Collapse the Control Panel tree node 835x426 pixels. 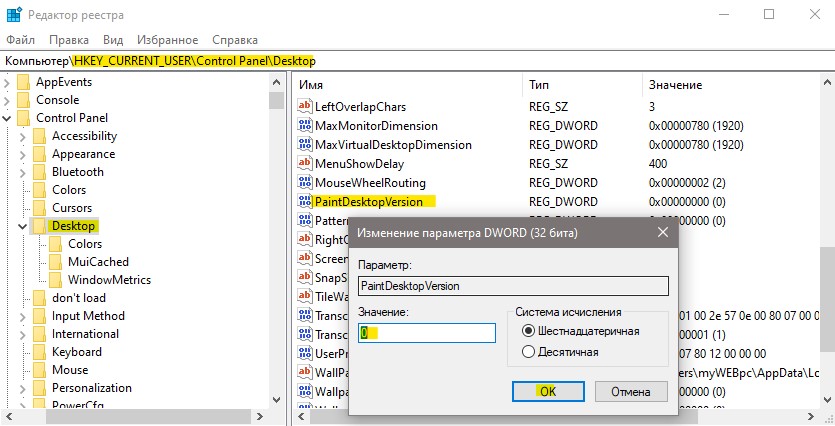tap(7, 118)
